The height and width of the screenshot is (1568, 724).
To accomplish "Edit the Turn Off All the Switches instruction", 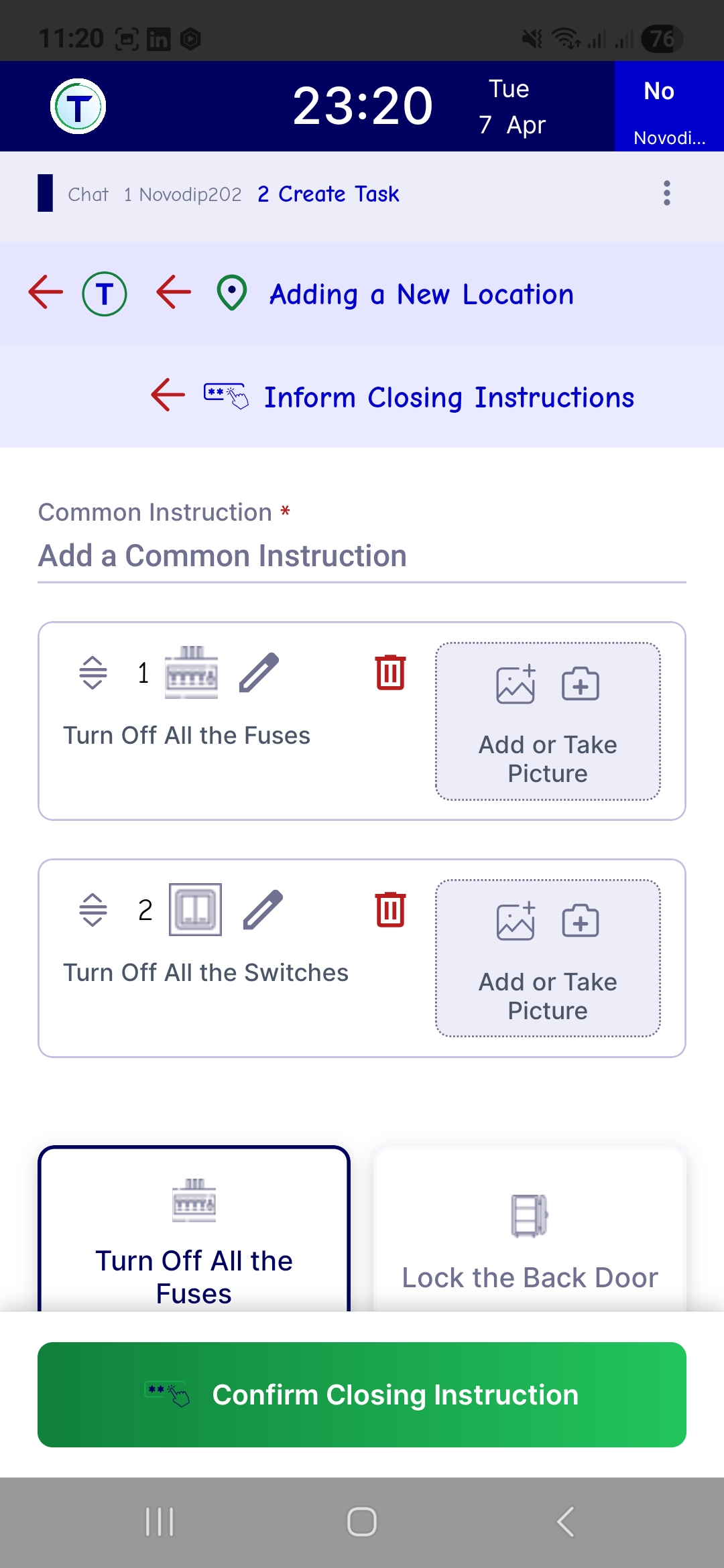I will [263, 909].
